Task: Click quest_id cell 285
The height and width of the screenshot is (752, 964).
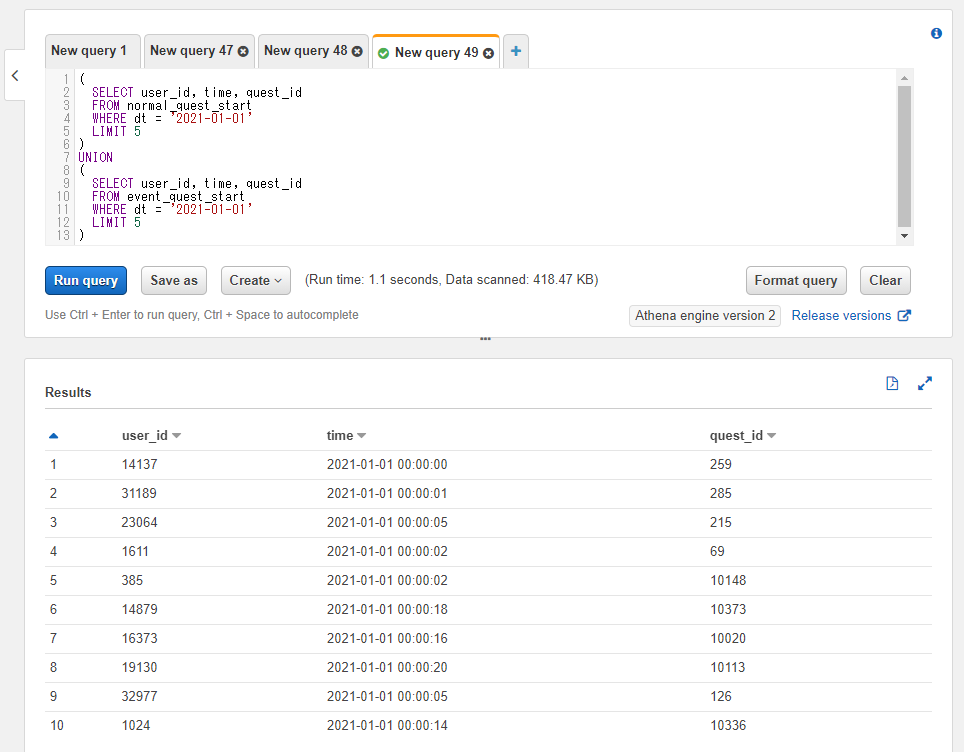Action: (x=721, y=493)
